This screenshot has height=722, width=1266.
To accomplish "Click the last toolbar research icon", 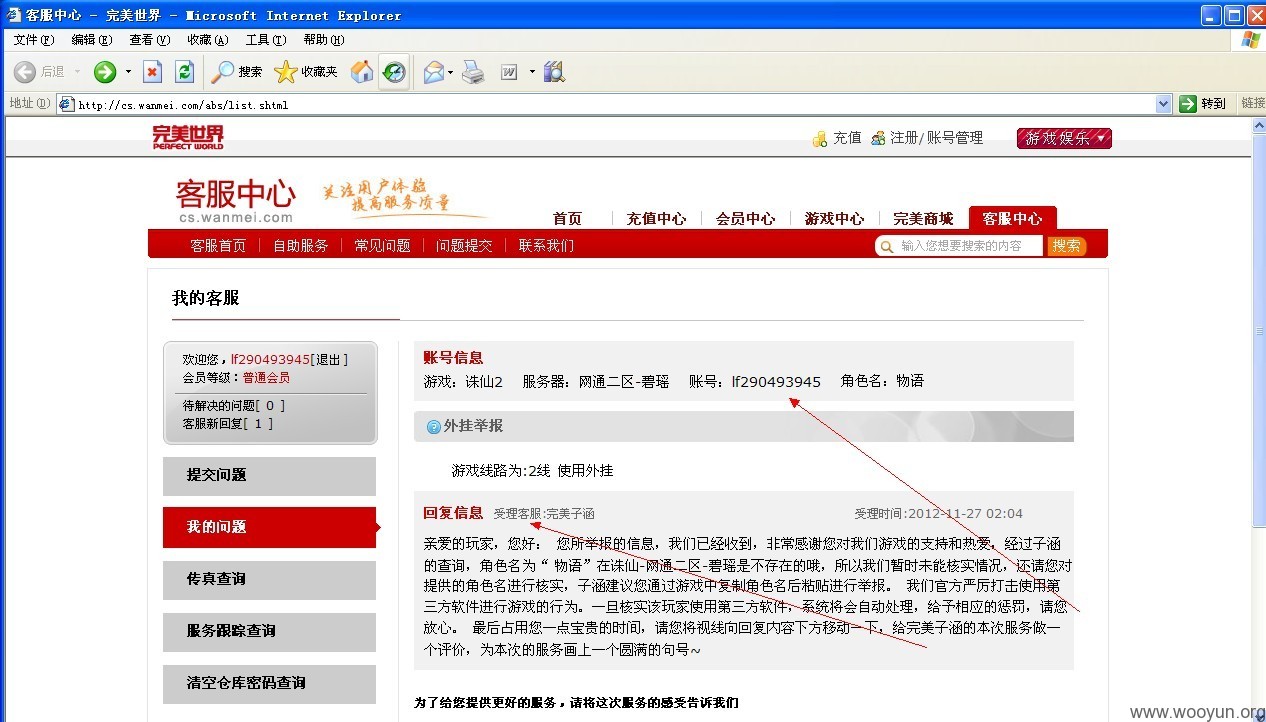I will [554, 72].
